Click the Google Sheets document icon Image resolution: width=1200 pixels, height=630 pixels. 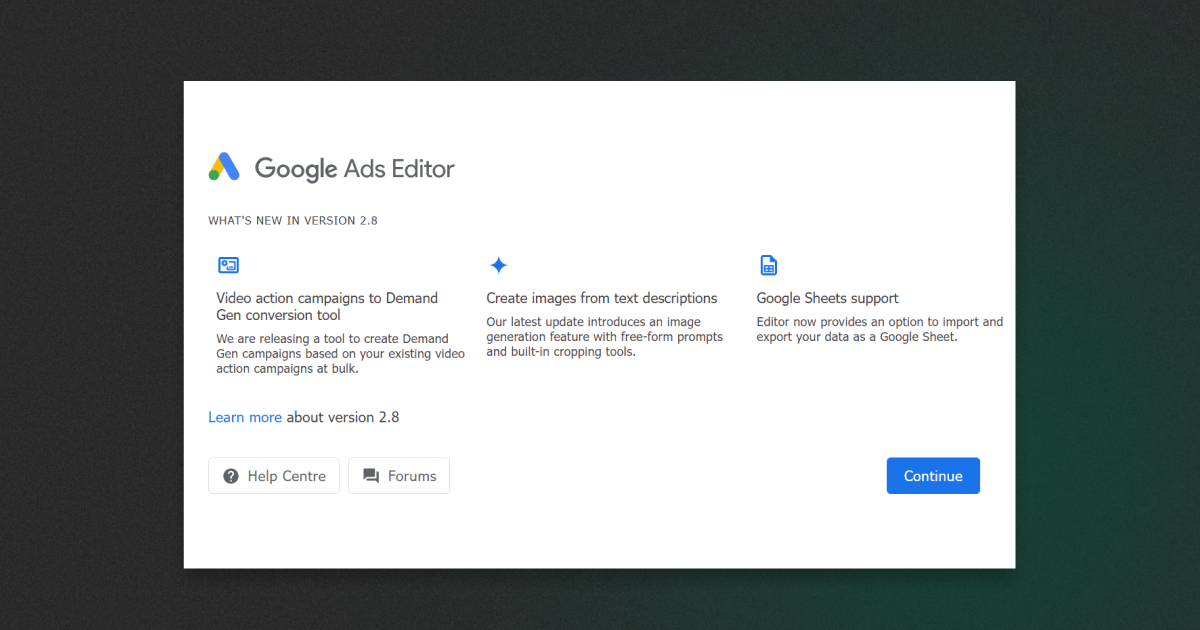(768, 265)
